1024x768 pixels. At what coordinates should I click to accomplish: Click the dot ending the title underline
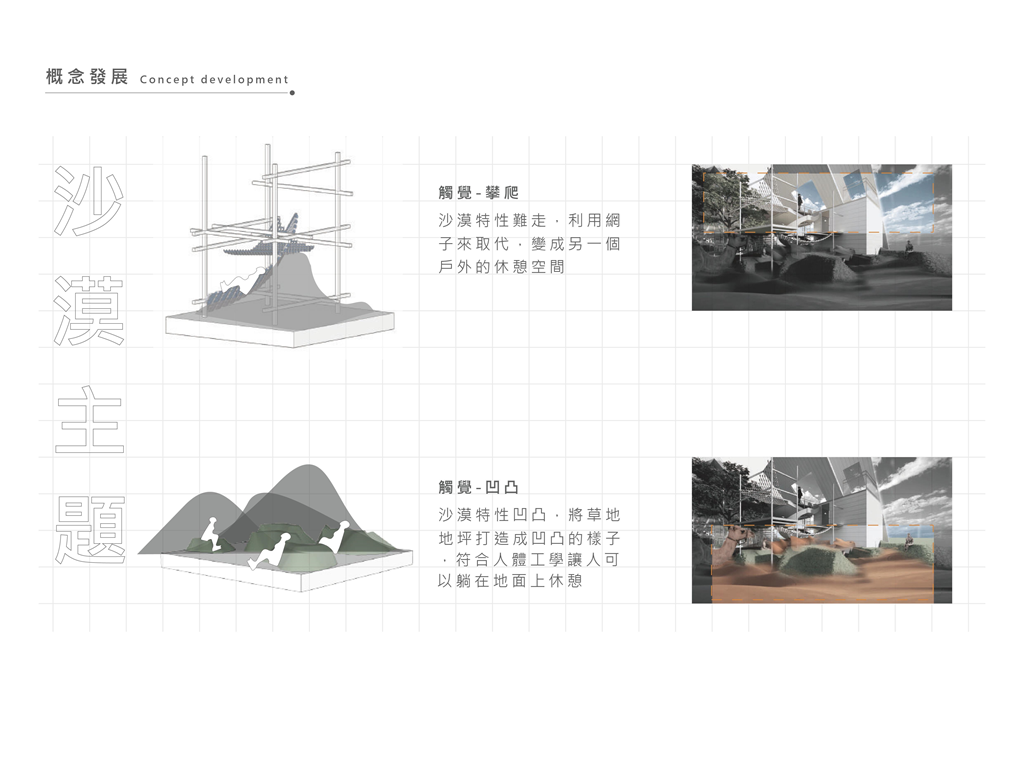(x=292, y=93)
